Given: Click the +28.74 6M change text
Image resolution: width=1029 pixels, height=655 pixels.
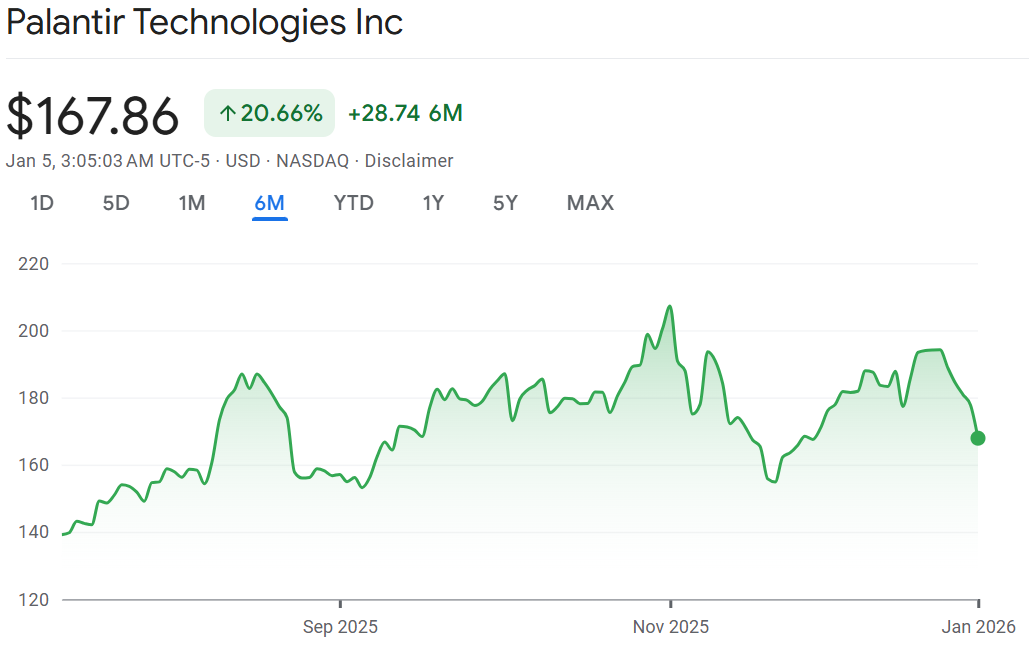Looking at the screenshot, I should coord(405,114).
